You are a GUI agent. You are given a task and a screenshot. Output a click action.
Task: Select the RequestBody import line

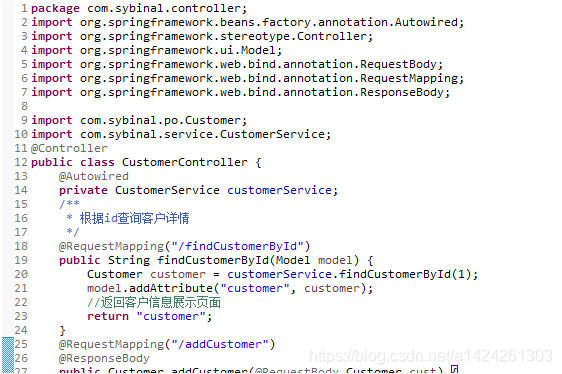coord(237,64)
